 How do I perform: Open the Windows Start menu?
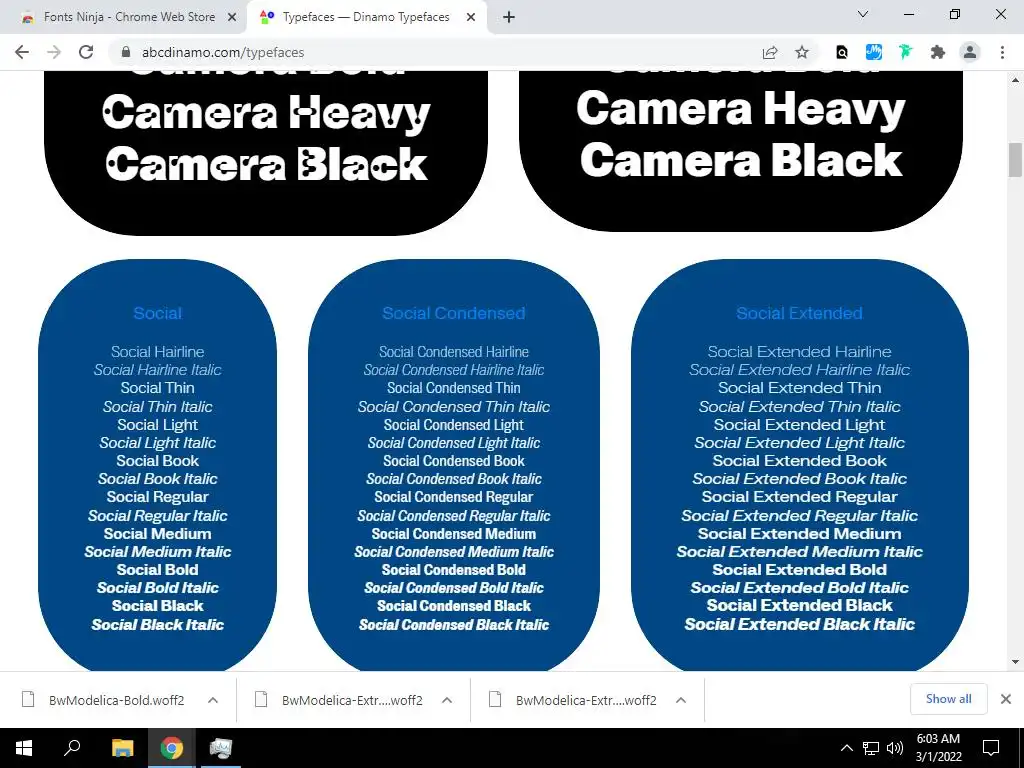point(24,748)
